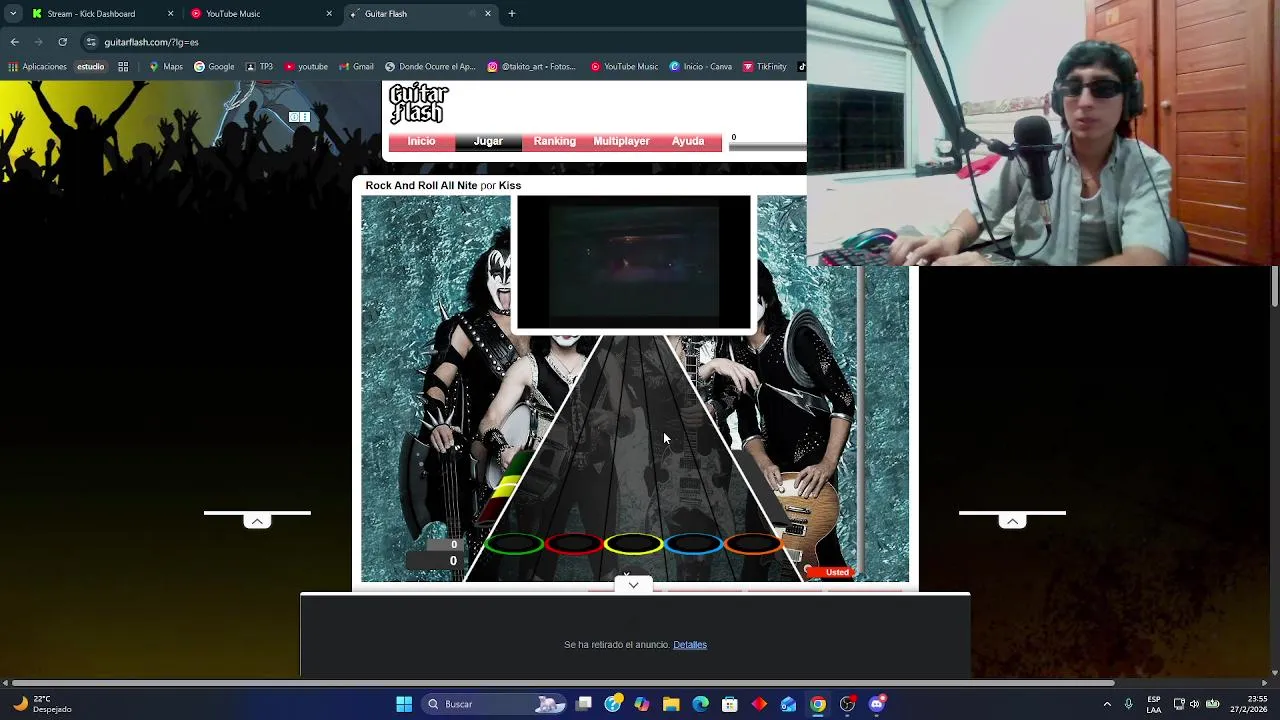Open the Gmail bookmark
This screenshot has height=720, width=1280.
click(x=356, y=67)
